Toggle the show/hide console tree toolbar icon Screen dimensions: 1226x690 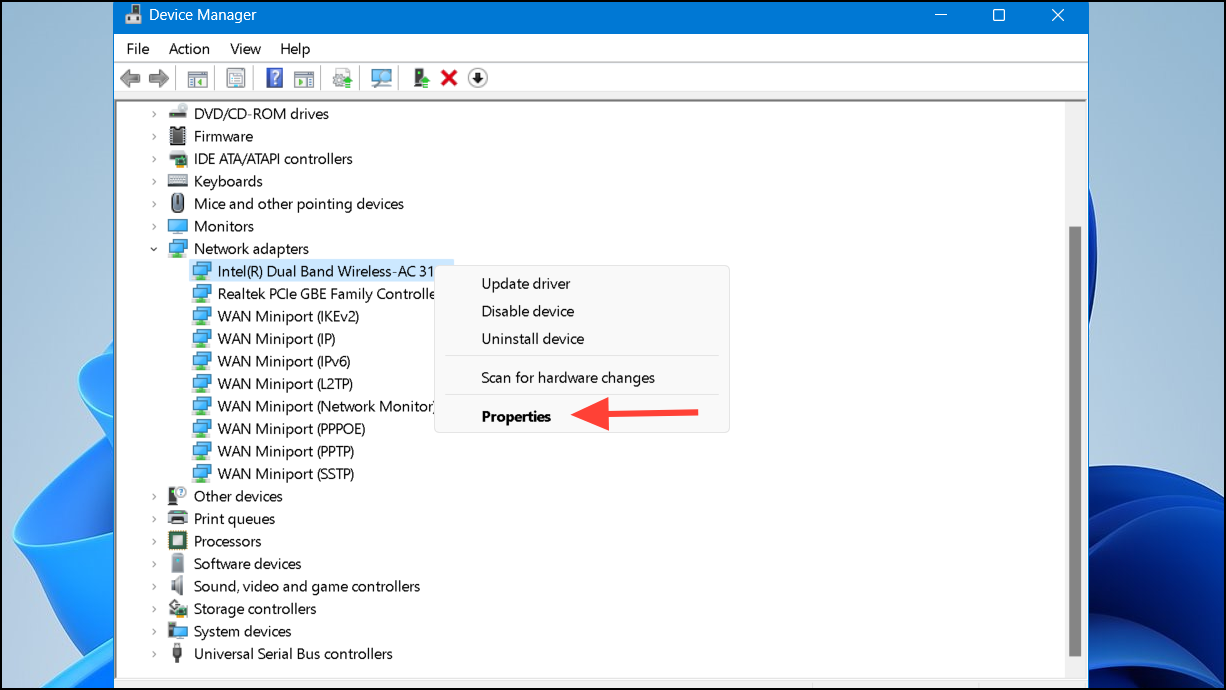tap(197, 78)
